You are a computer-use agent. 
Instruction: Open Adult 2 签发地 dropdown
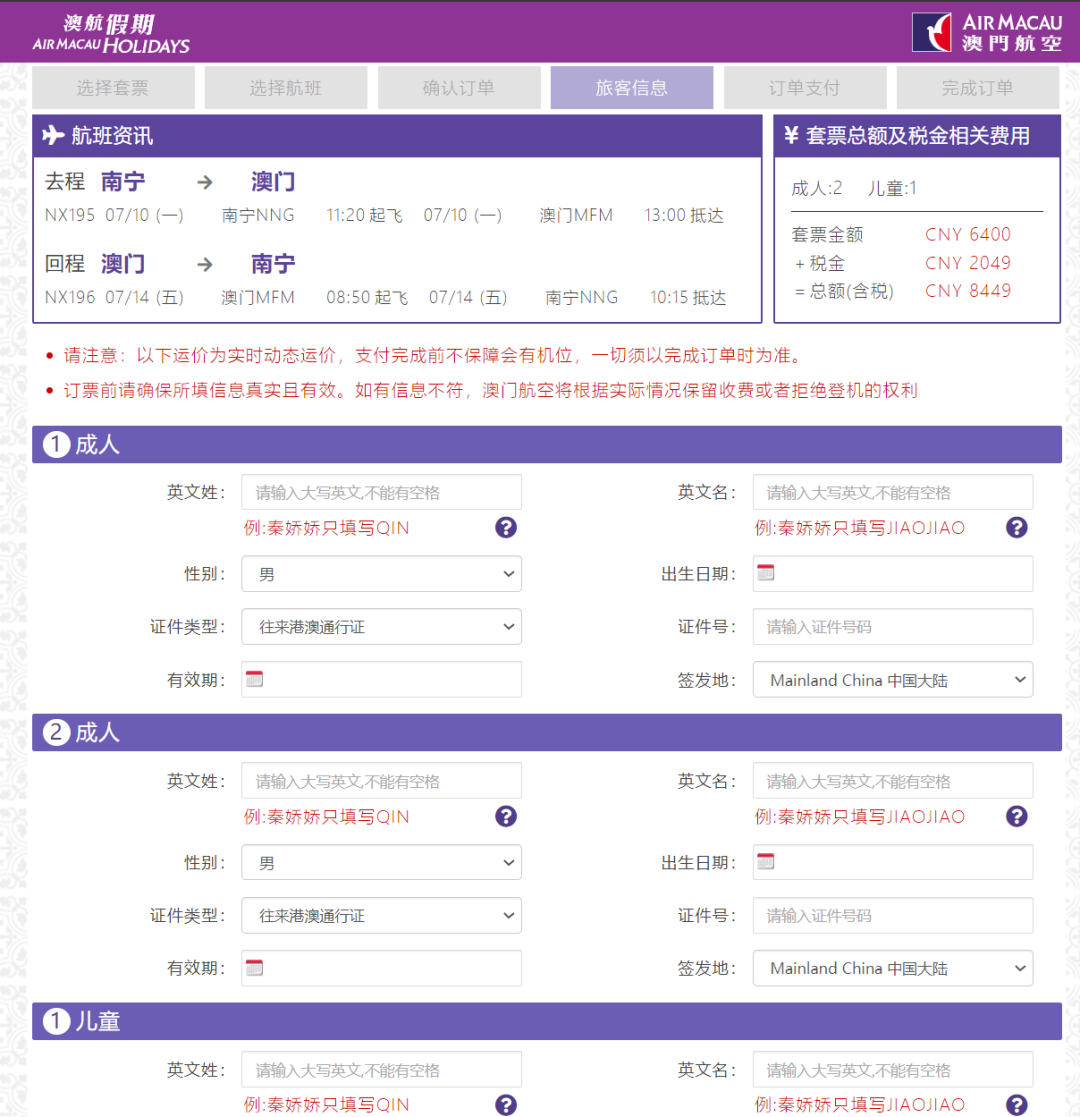pyautogui.click(x=893, y=967)
